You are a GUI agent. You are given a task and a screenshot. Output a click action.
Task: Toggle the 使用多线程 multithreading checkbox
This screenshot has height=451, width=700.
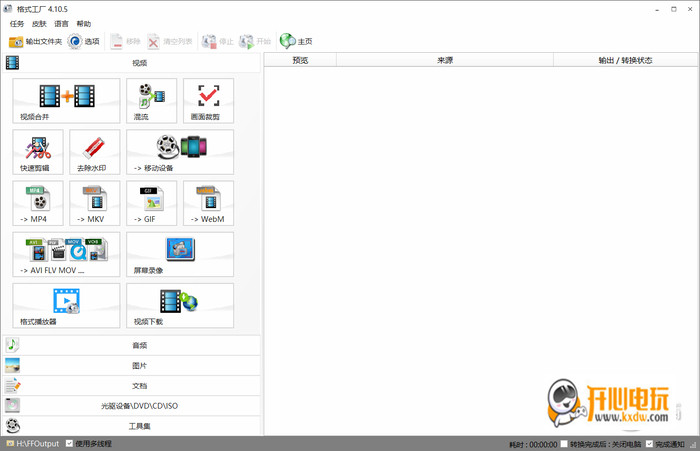coord(69,443)
